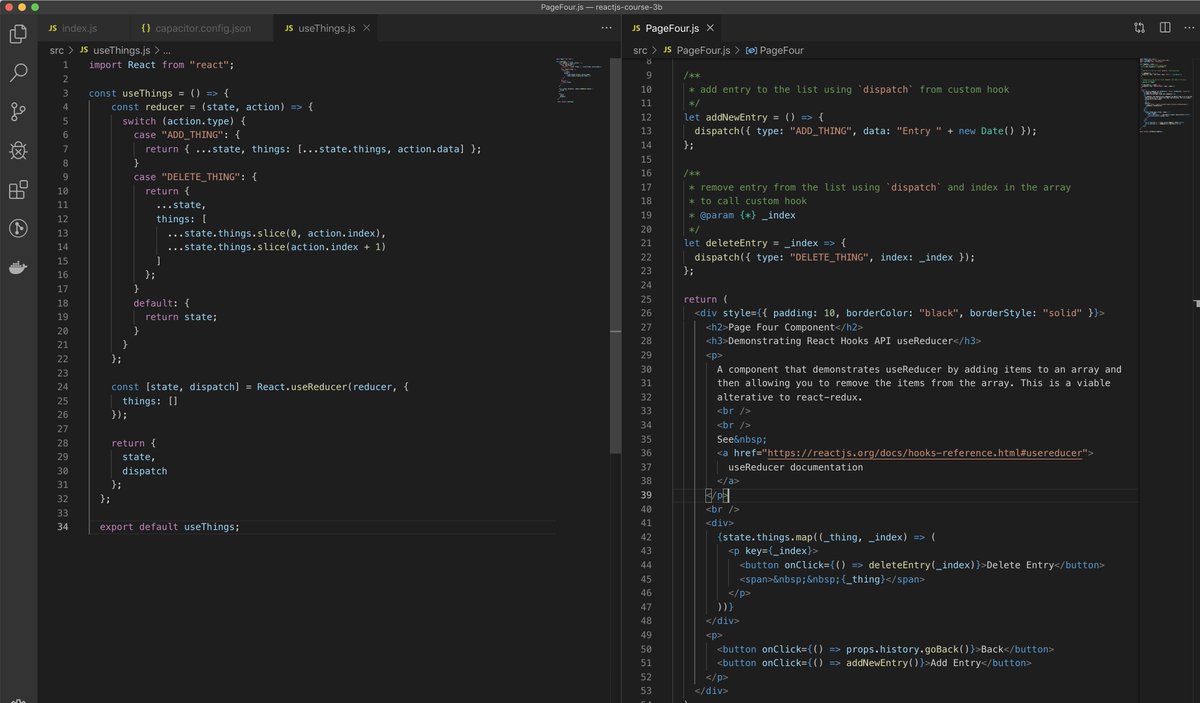Click the braces icon on capacitor.config.json tab
Screen dimensions: 1200x703
pos(147,29)
